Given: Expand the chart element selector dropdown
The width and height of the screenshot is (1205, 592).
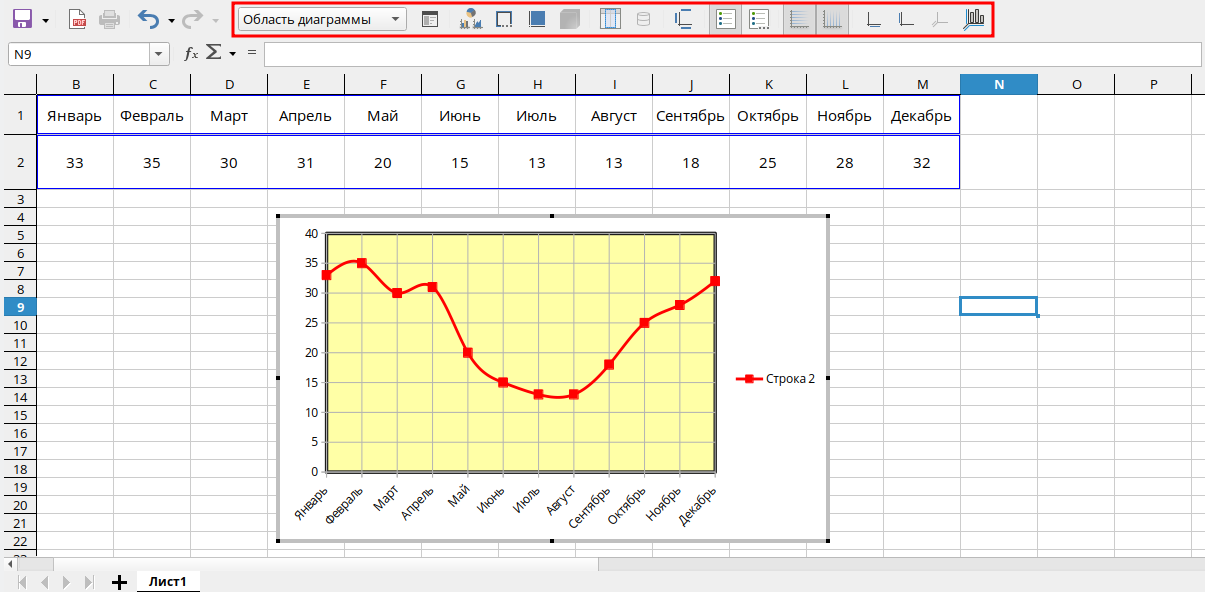Looking at the screenshot, I should (x=396, y=19).
